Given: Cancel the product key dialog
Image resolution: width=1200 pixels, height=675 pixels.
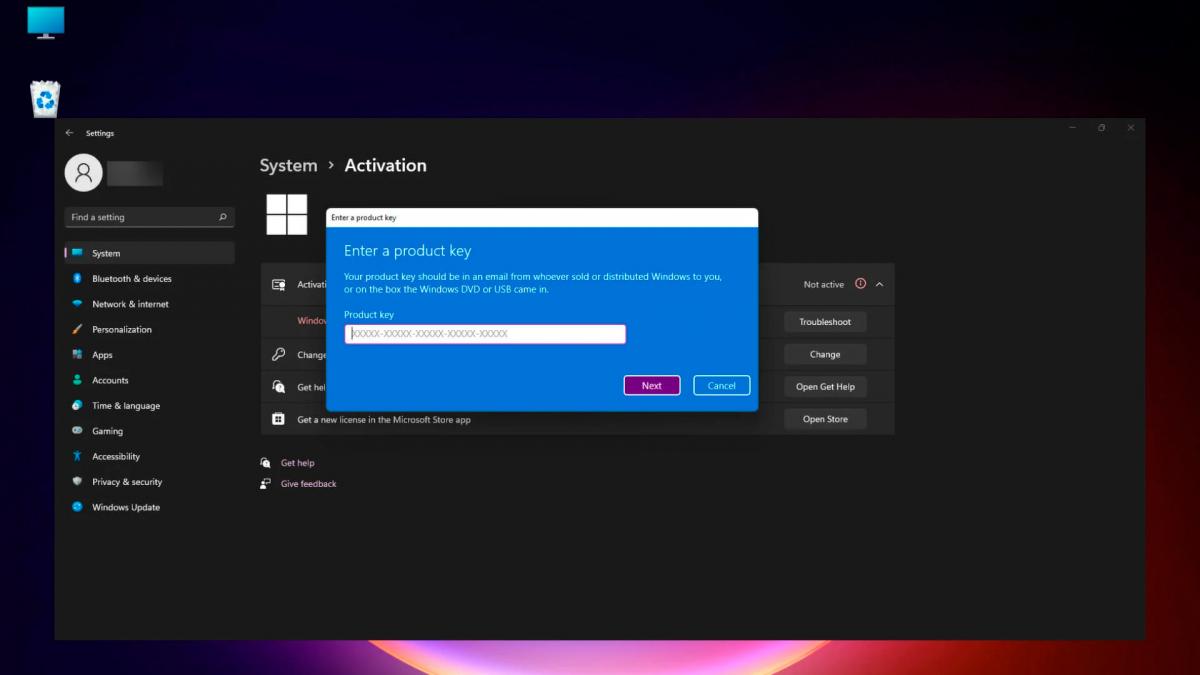Looking at the screenshot, I should [x=722, y=386].
